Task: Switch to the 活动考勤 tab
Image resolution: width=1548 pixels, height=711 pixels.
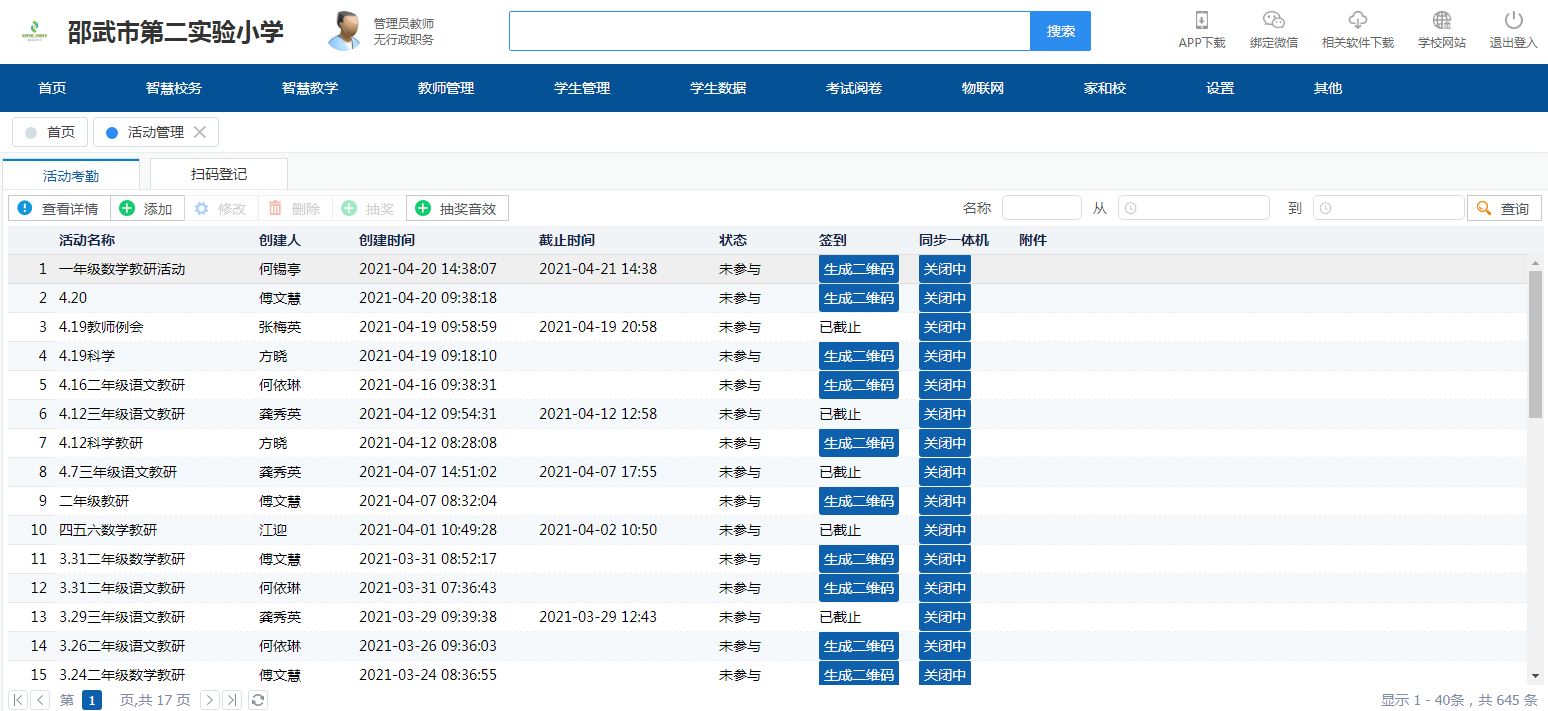Action: click(x=71, y=175)
